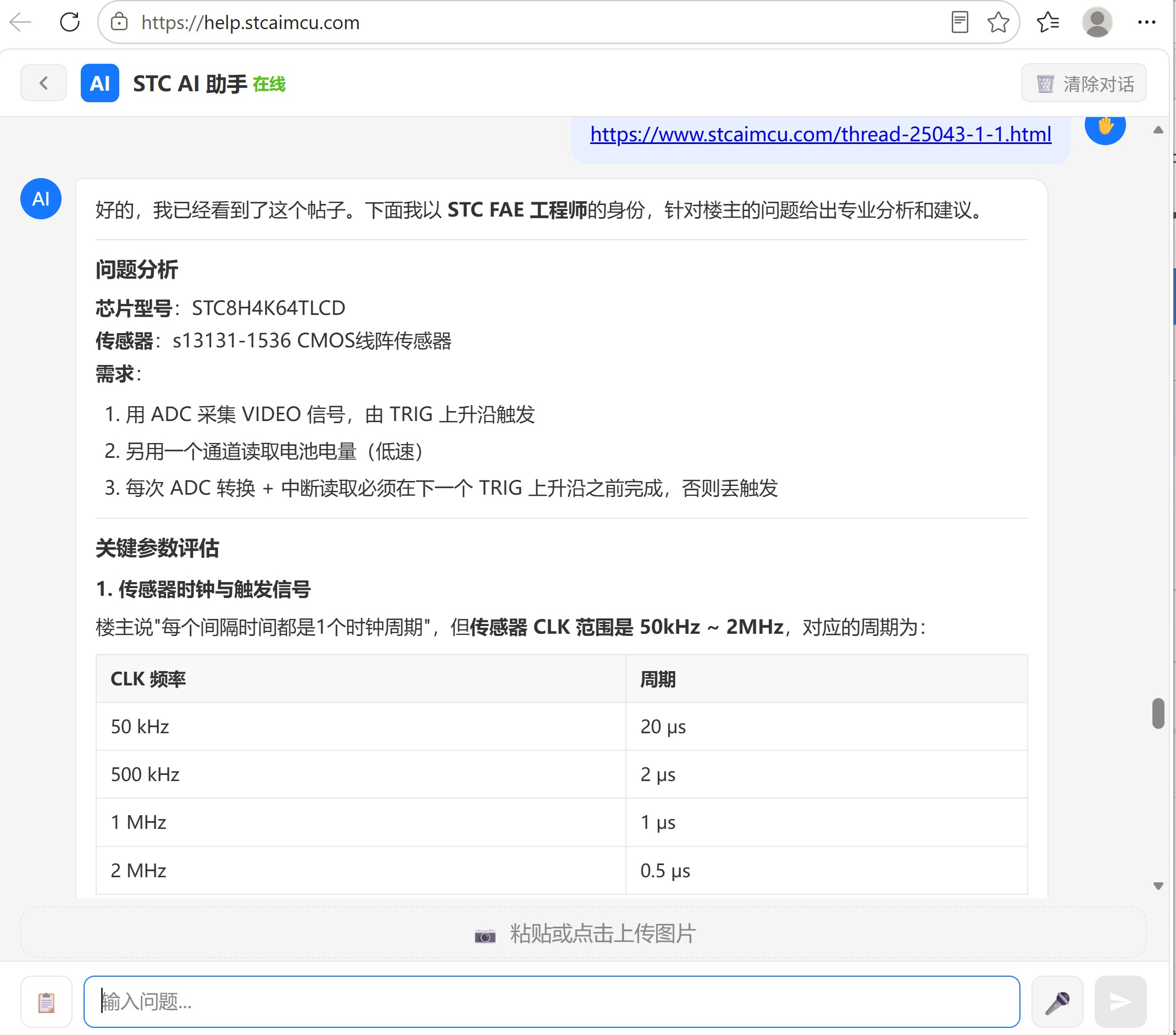This screenshot has width=1176, height=1035.
Task: Bookmark page with star icon
Action: point(998,23)
